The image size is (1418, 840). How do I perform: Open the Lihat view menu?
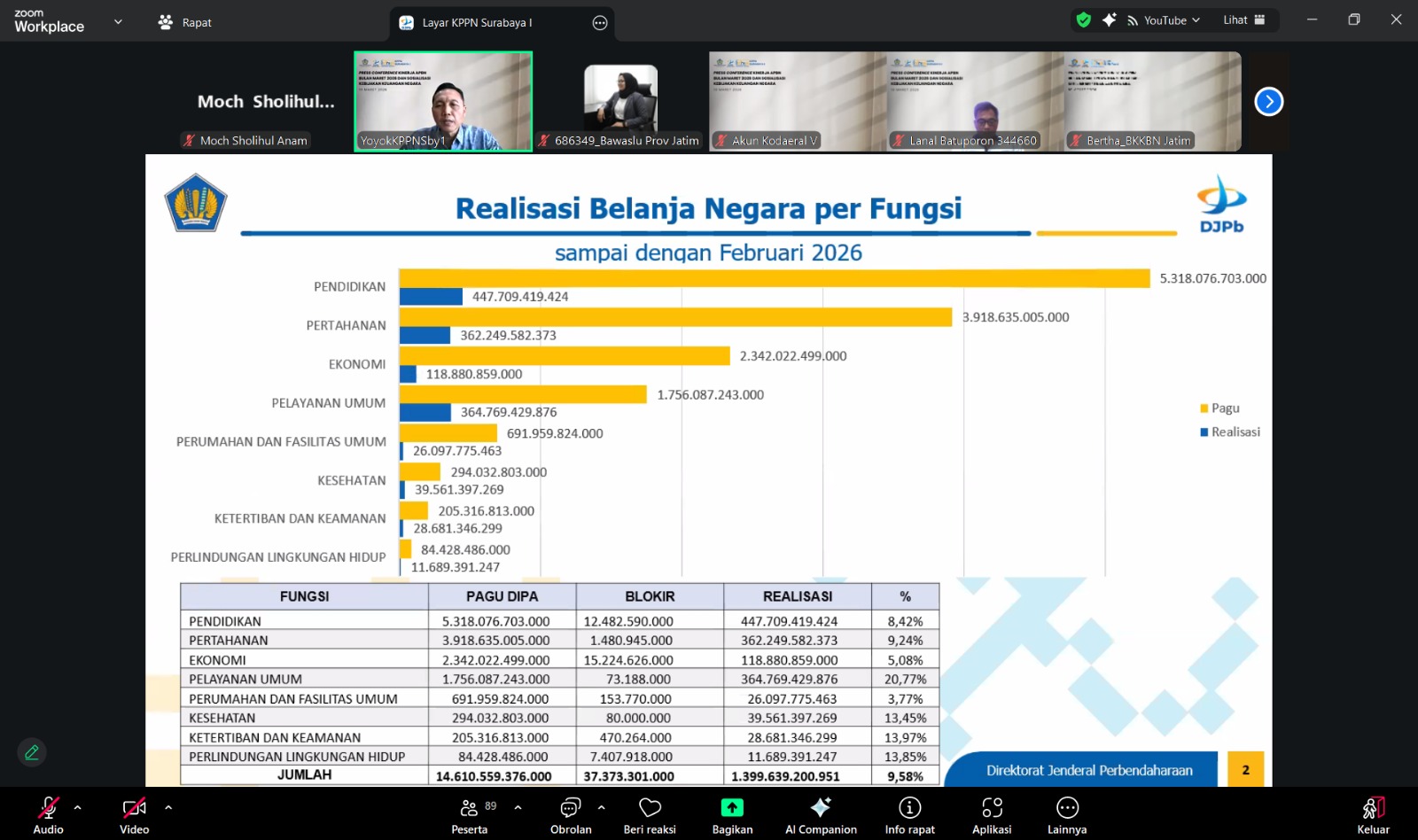coord(1243,20)
